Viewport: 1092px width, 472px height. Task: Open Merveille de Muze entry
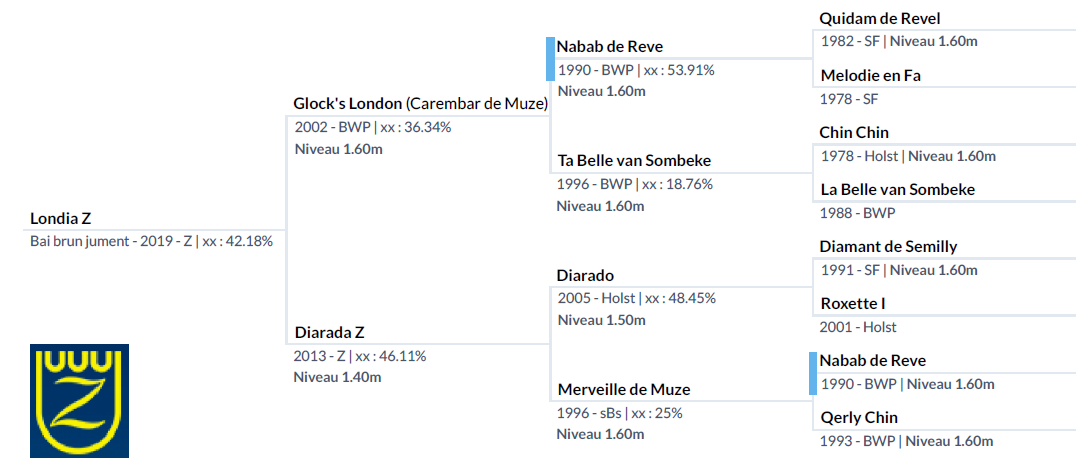(x=623, y=389)
